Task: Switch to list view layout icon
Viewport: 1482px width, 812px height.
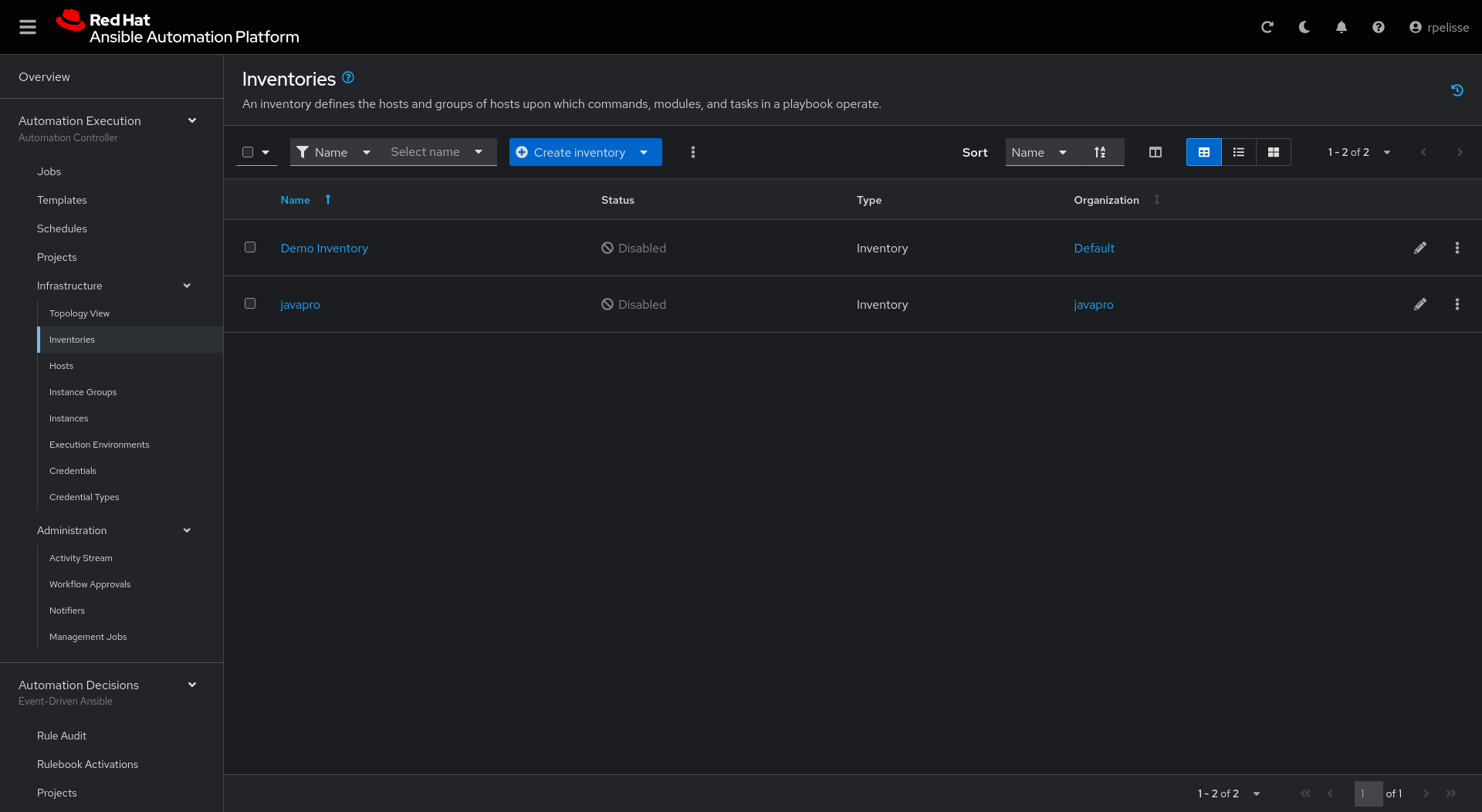Action: pos(1239,152)
